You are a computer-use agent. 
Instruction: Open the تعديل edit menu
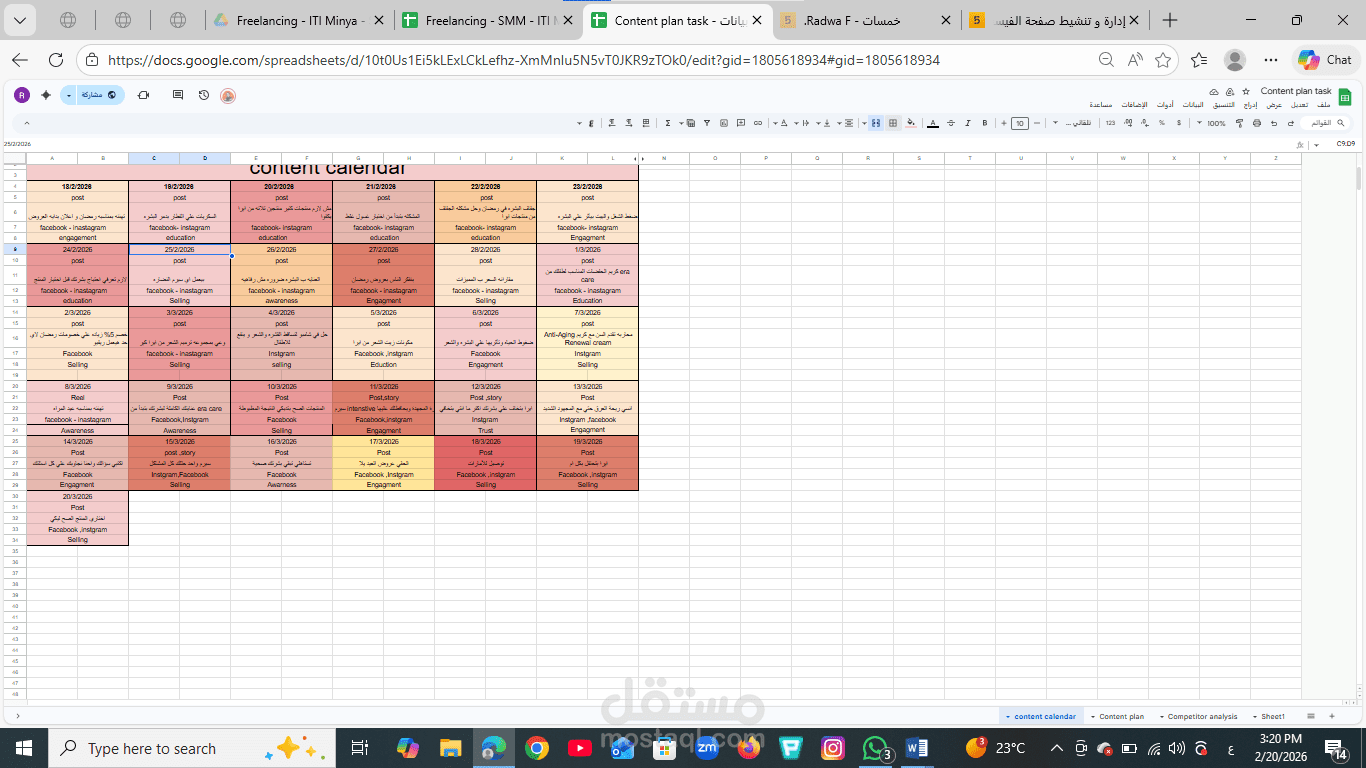pos(1300,105)
